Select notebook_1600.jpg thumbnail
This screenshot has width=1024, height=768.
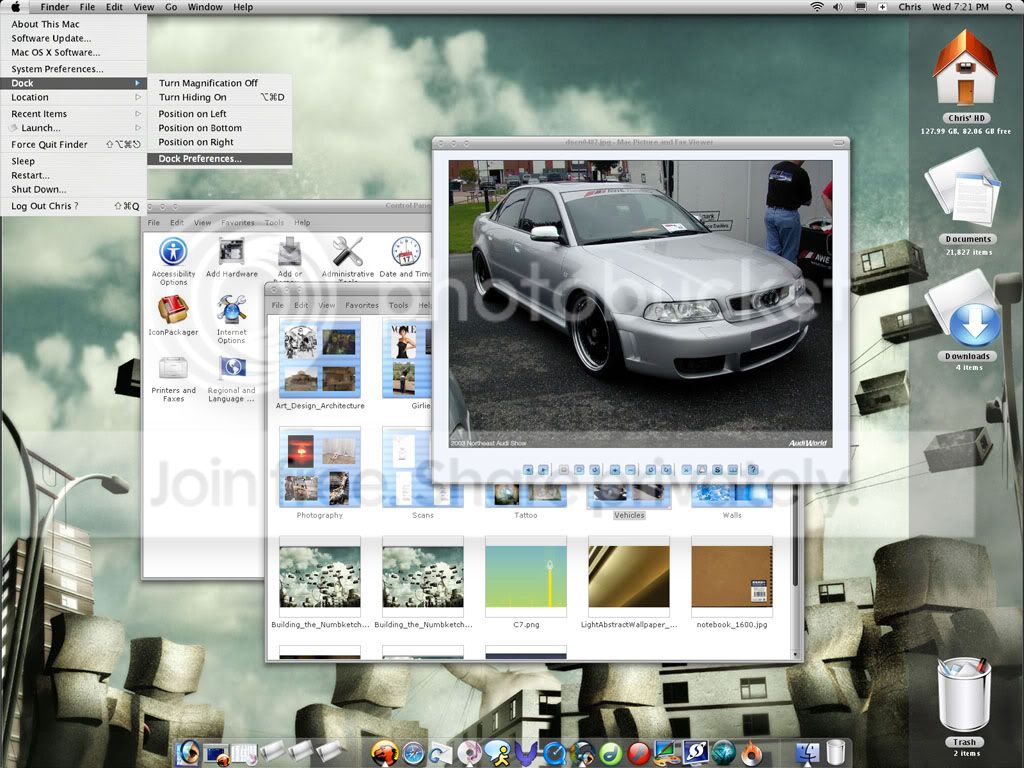click(732, 577)
